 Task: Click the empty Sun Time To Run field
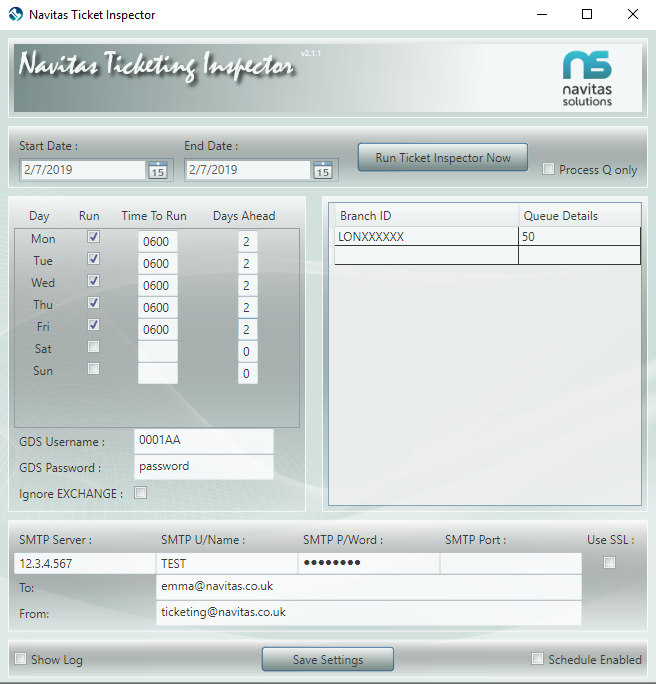point(158,373)
